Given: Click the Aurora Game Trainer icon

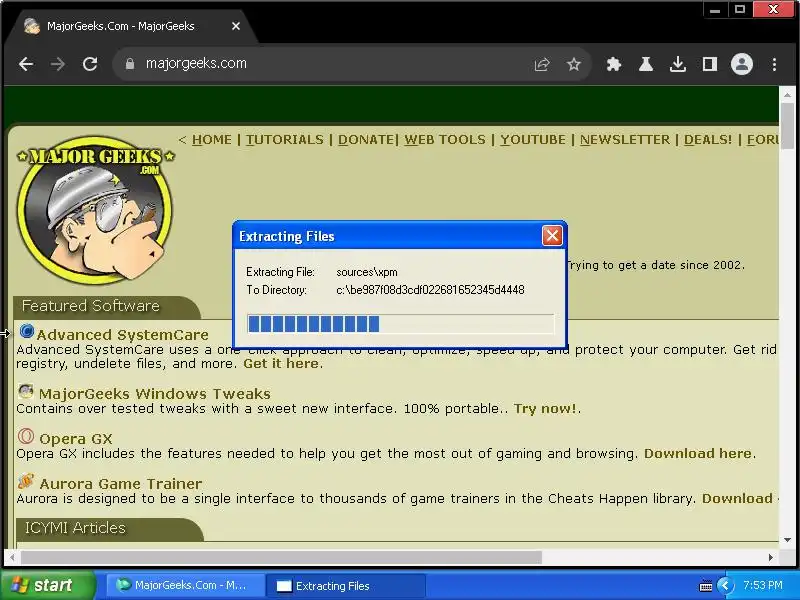Looking at the screenshot, I should 26,481.
